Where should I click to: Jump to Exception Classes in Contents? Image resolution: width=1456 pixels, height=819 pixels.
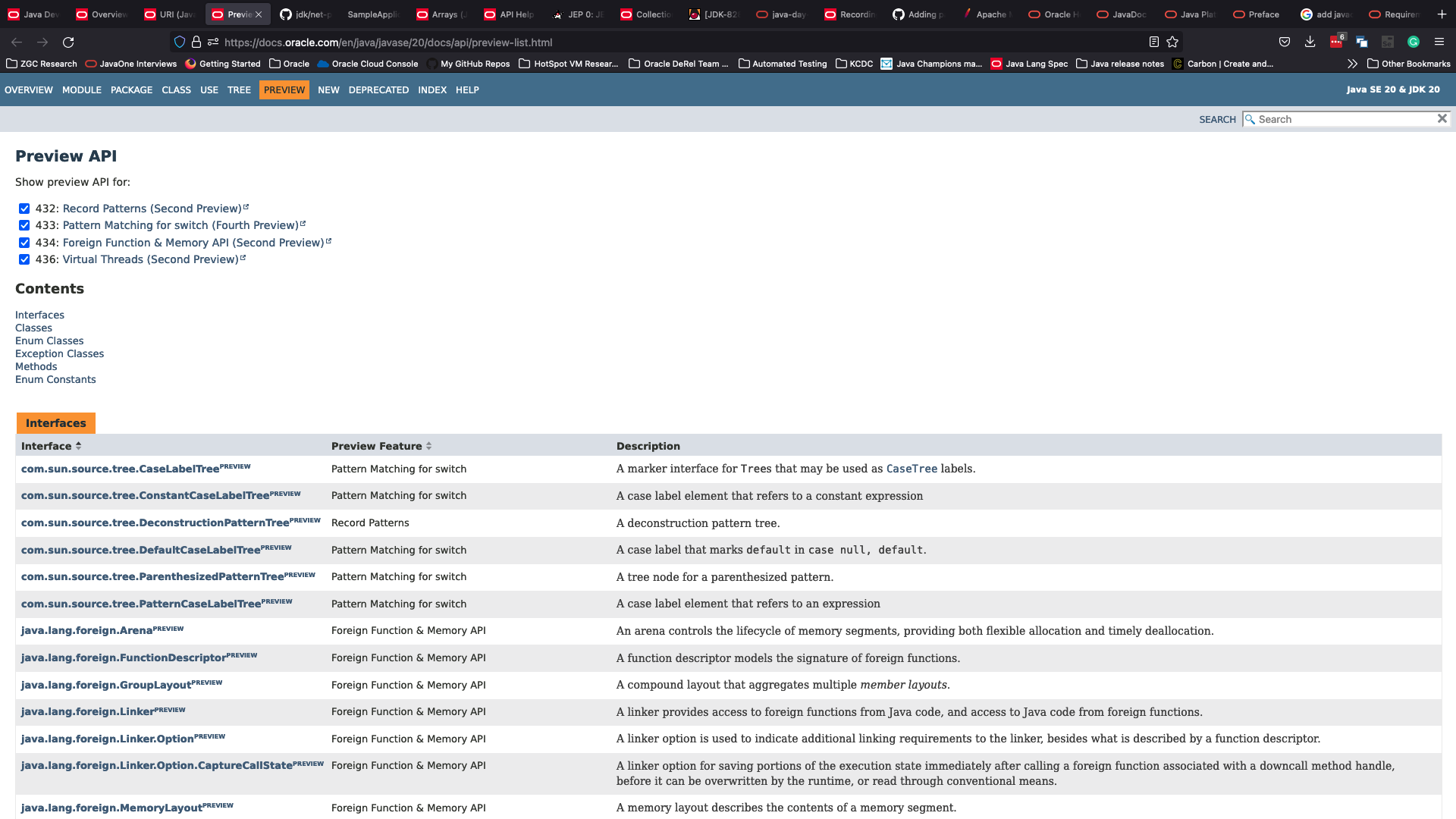pos(59,353)
